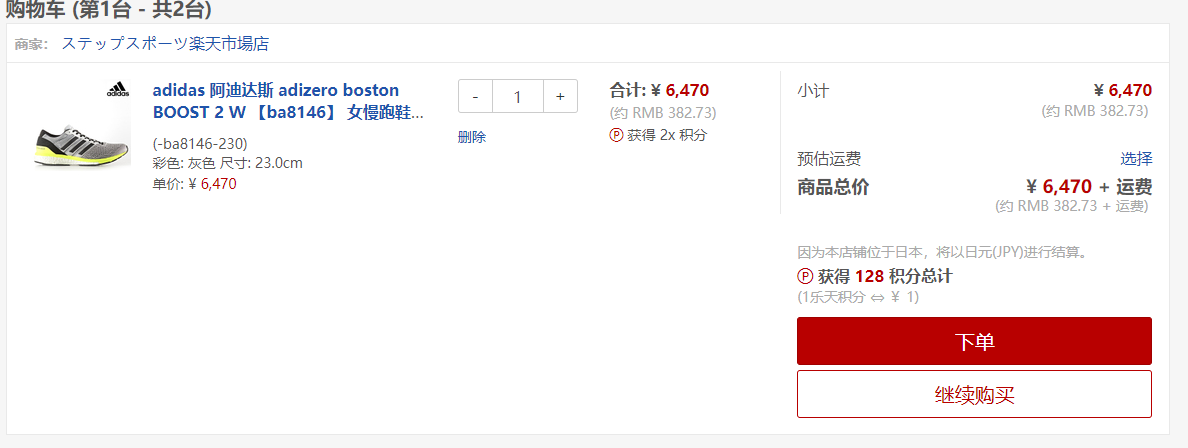Open the ステップスポーツ楽天市場店 merchant link
The width and height of the screenshot is (1188, 448).
tap(165, 43)
